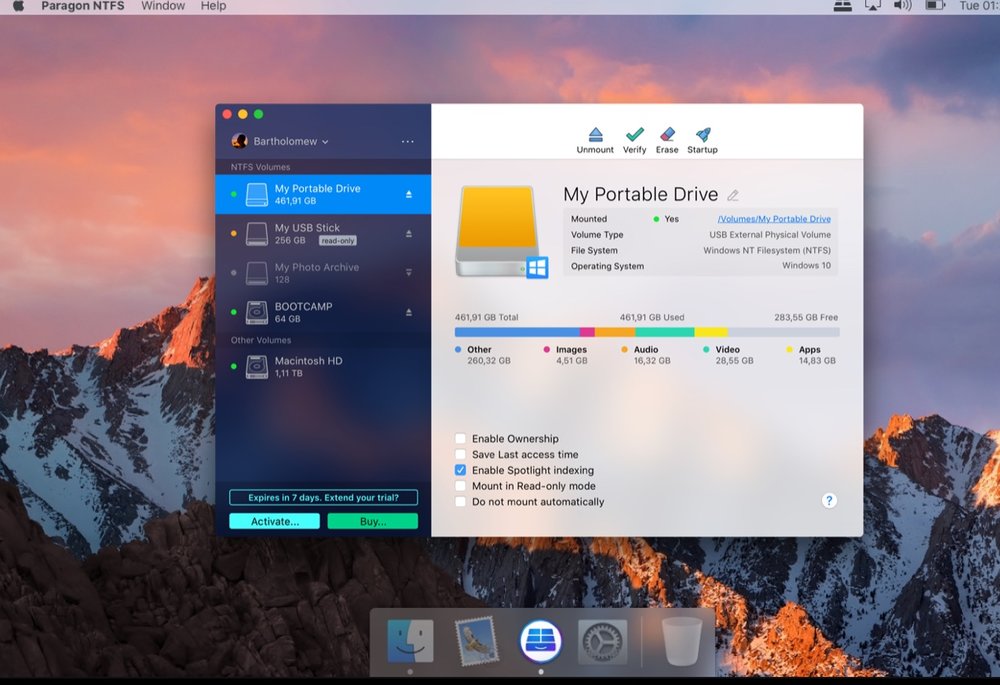The image size is (1000, 685).
Task: Open Finder from the Dock
Action: (x=410, y=641)
